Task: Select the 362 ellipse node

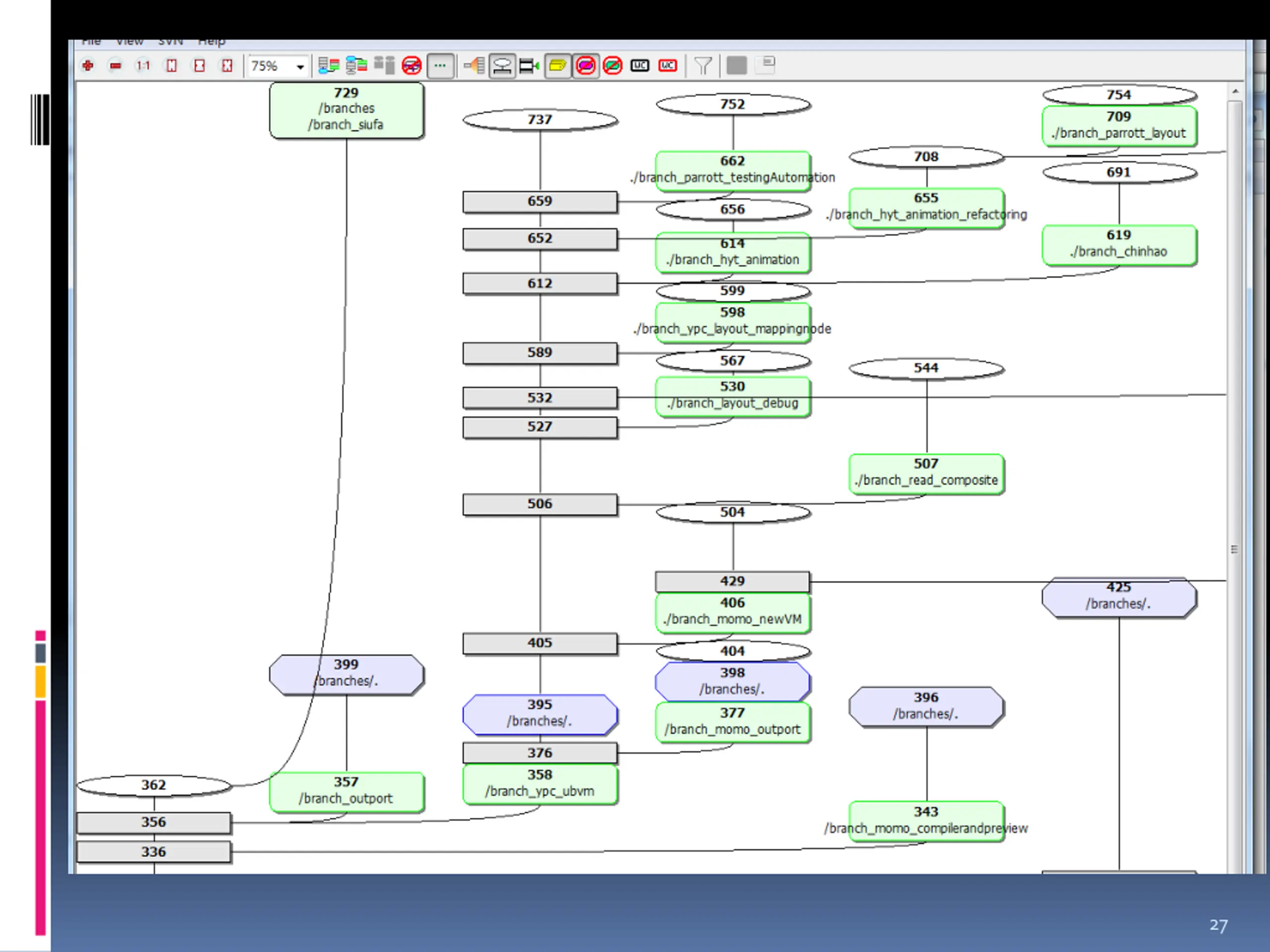Action: 154,785
